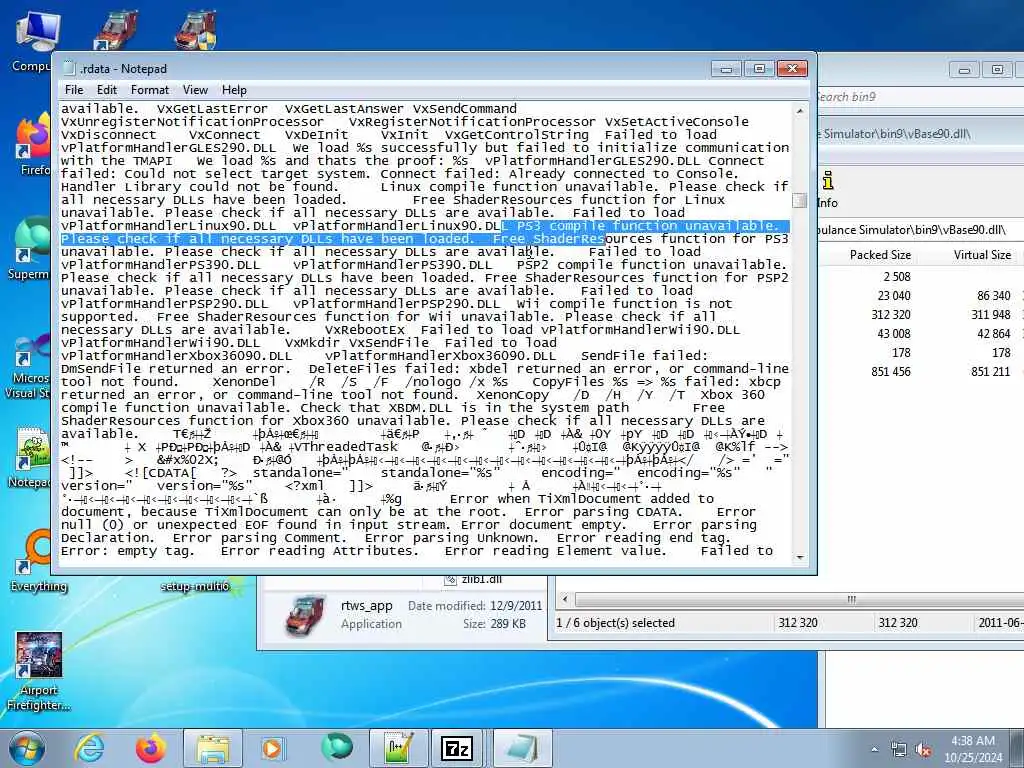Open the Format menu in Notepad

tap(150, 90)
